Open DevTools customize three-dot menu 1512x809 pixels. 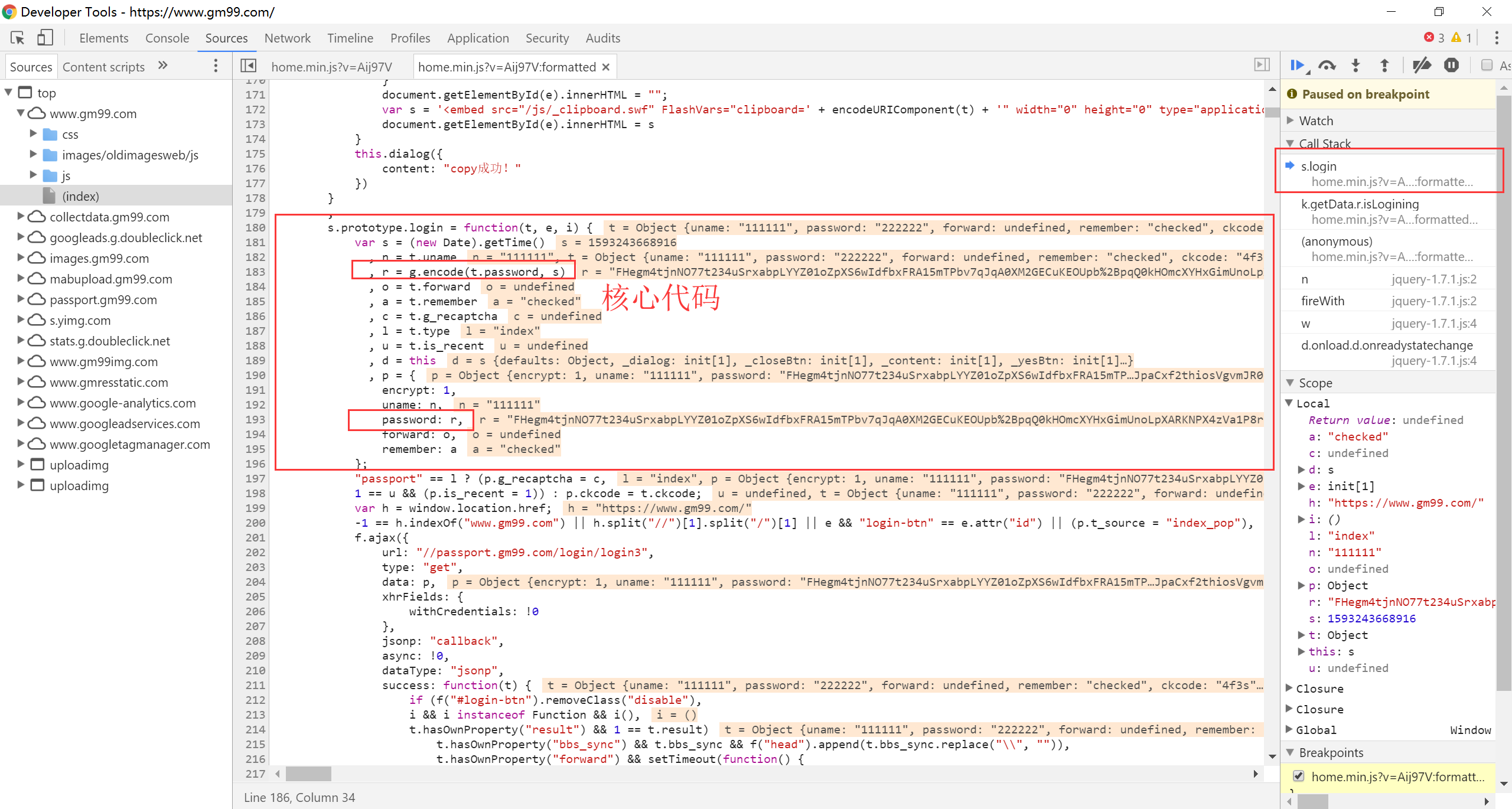[1496, 38]
